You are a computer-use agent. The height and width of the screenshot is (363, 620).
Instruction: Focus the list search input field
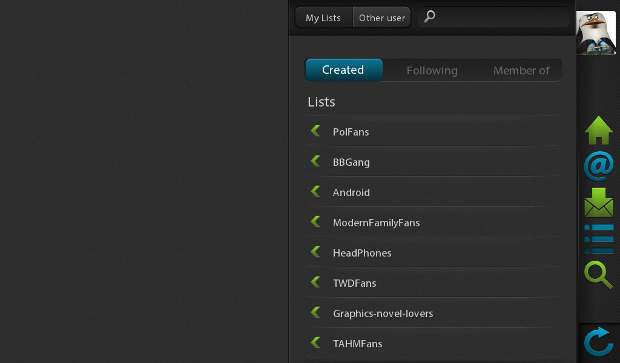pyautogui.click(x=493, y=17)
